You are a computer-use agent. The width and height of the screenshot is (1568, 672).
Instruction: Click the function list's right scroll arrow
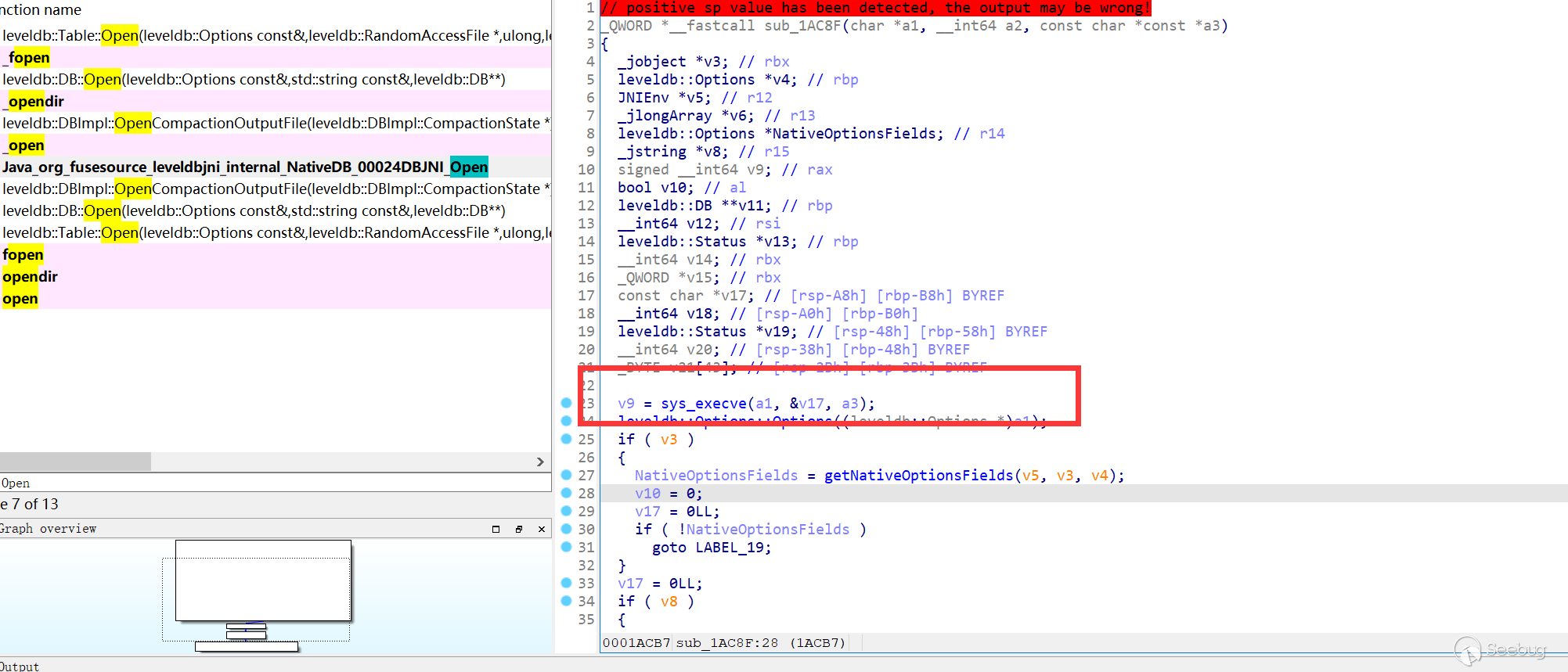[x=540, y=462]
